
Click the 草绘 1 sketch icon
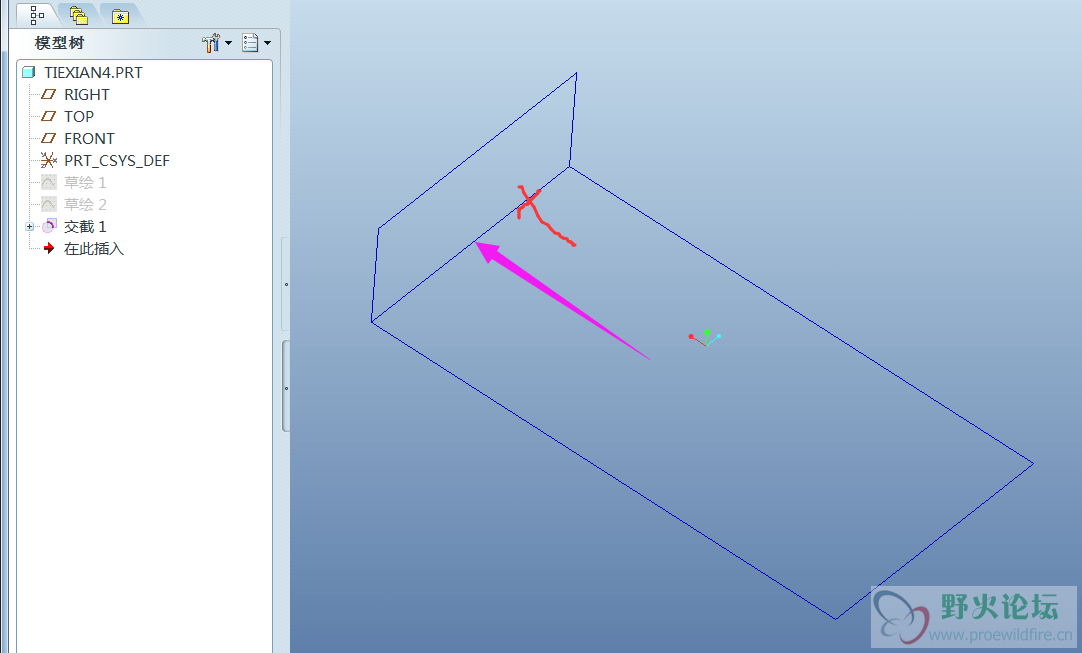point(49,182)
